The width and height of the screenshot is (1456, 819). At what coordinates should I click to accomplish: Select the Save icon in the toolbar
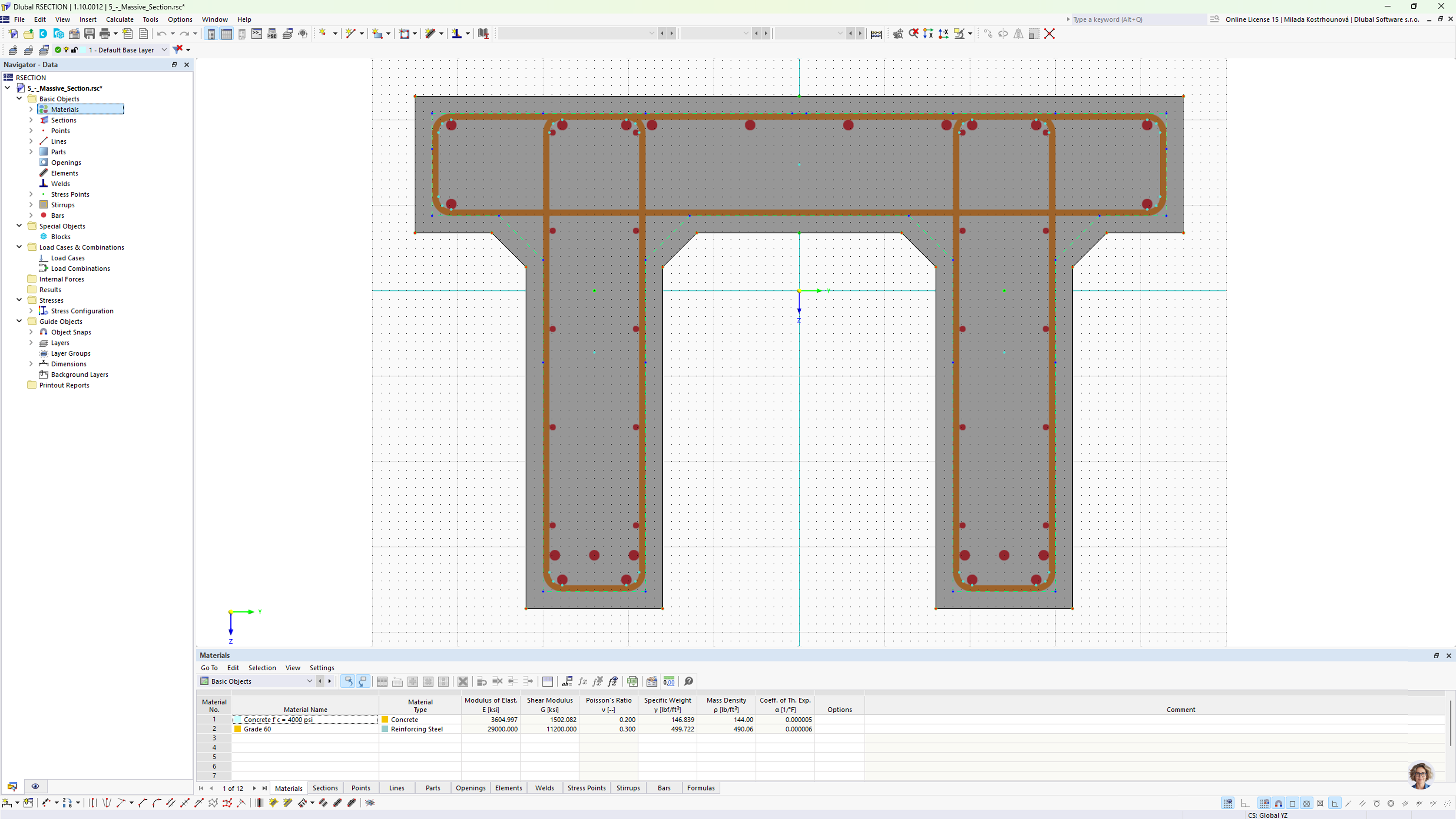90,33
